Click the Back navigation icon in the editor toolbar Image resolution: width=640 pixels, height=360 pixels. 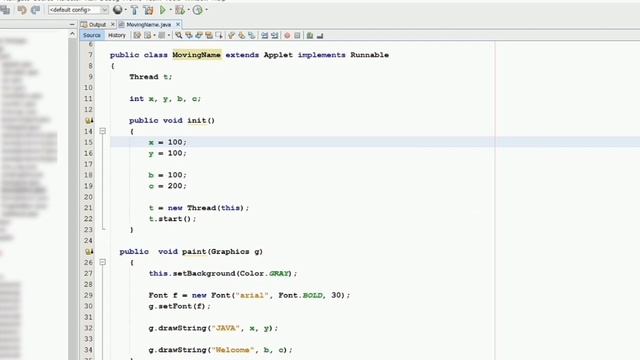click(x=148, y=36)
